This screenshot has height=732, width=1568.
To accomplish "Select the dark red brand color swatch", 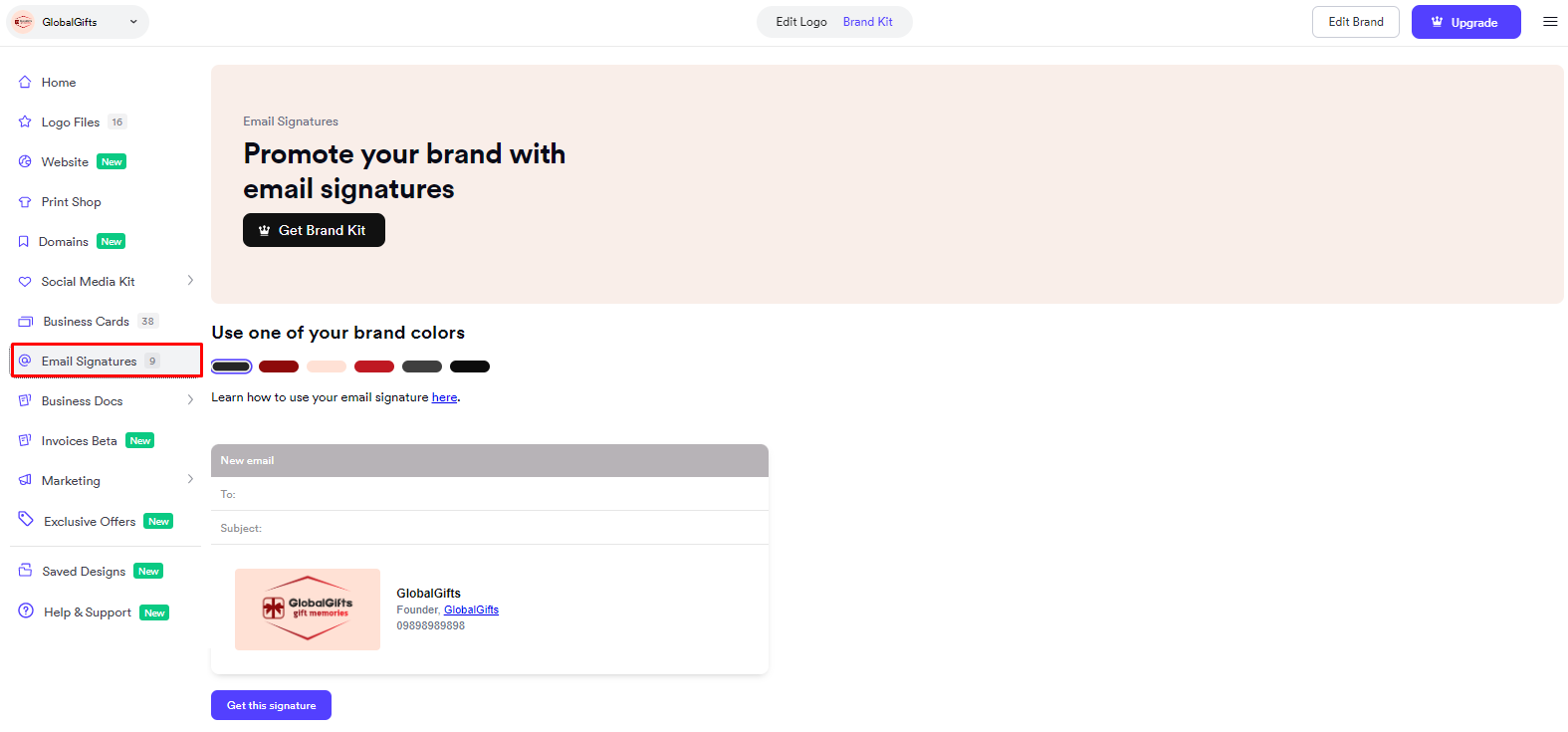I will pos(279,366).
